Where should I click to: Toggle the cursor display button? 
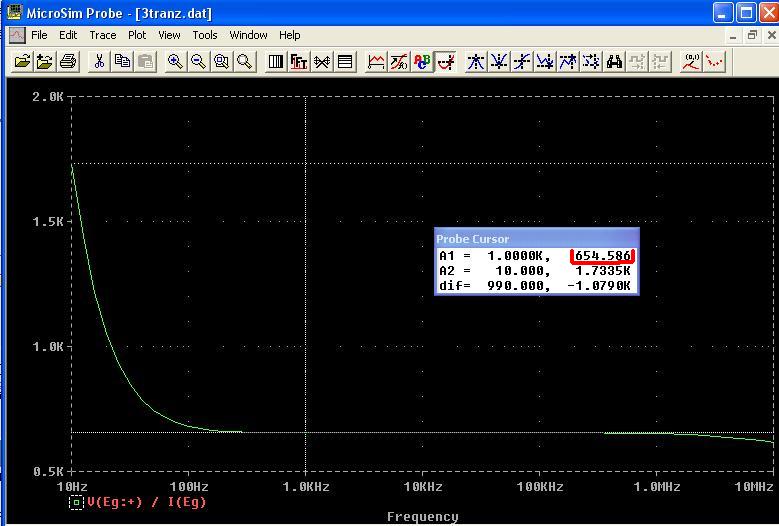tap(446, 62)
